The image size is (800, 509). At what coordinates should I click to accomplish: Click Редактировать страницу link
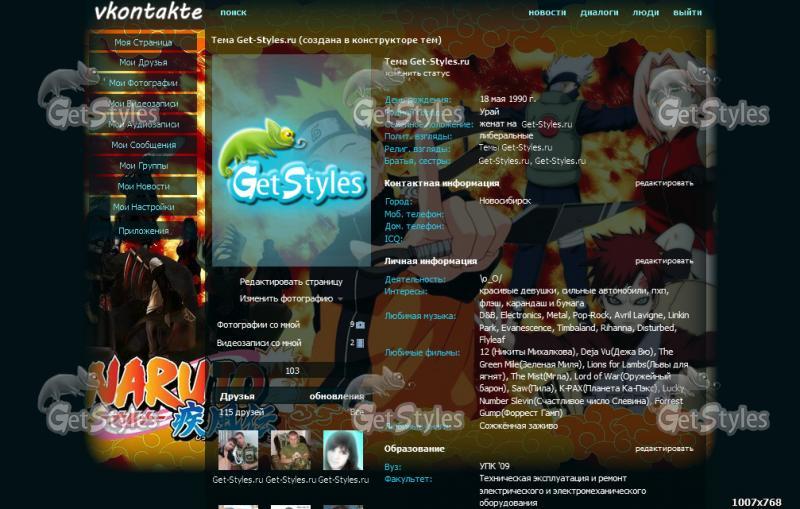[291, 282]
